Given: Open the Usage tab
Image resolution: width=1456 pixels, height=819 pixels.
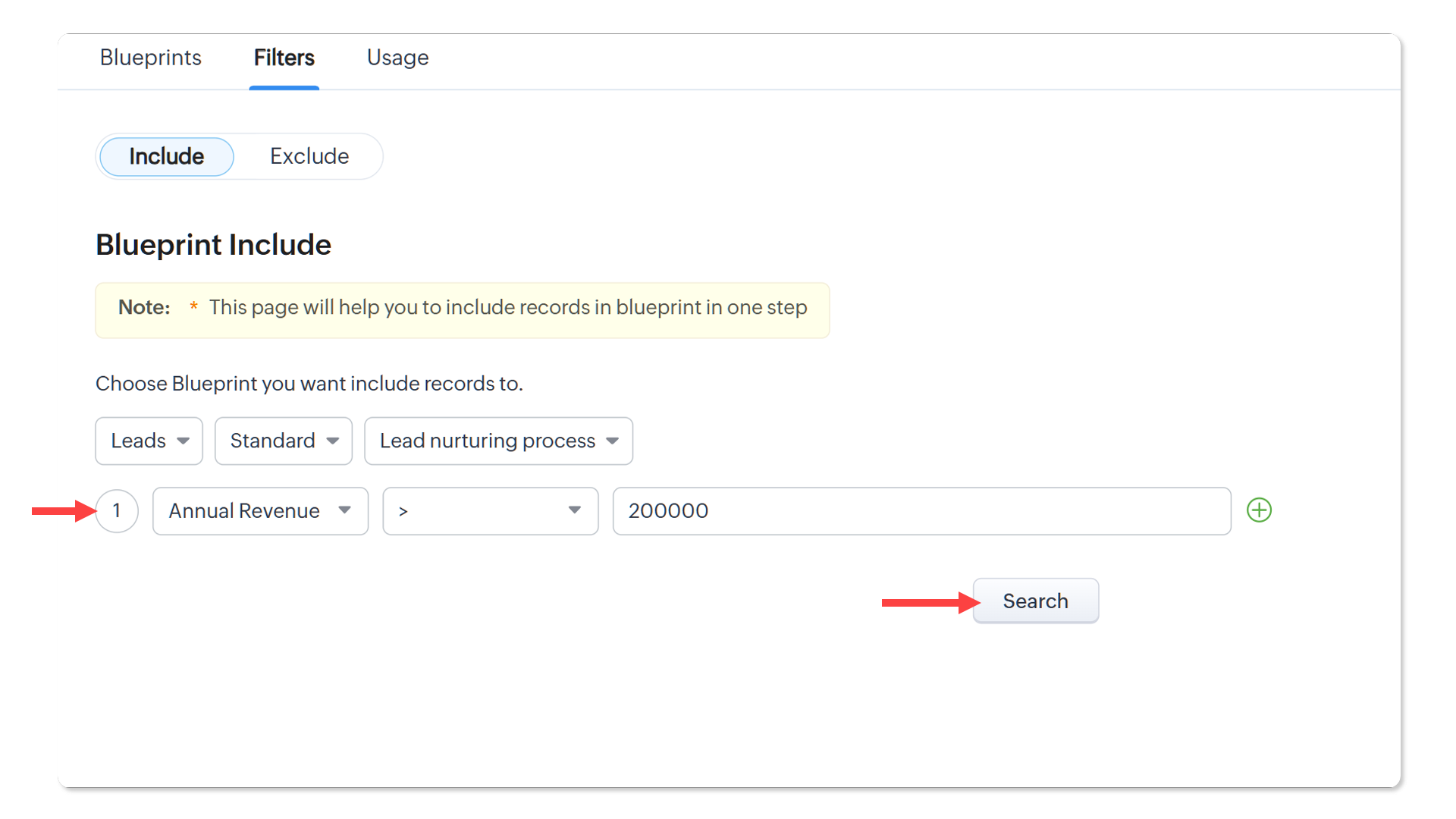Looking at the screenshot, I should click(x=397, y=58).
